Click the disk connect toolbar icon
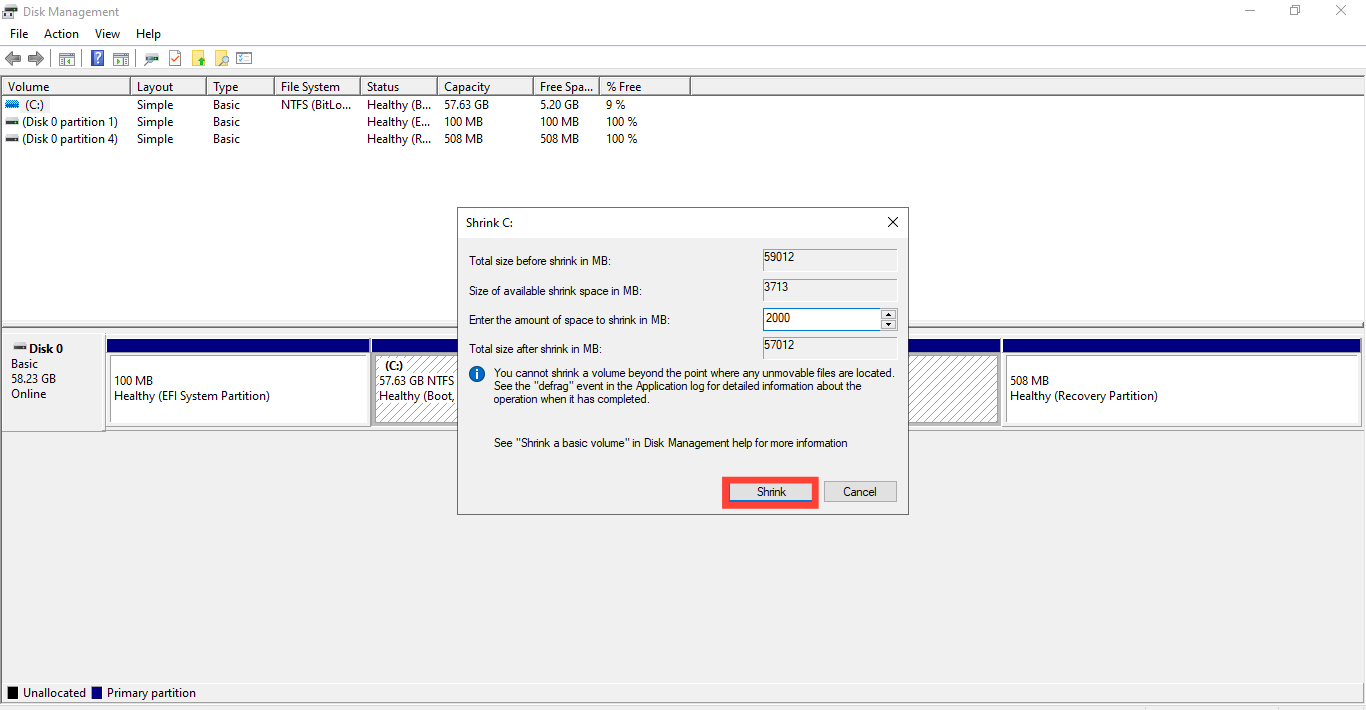This screenshot has height=710, width=1366. coord(152,59)
